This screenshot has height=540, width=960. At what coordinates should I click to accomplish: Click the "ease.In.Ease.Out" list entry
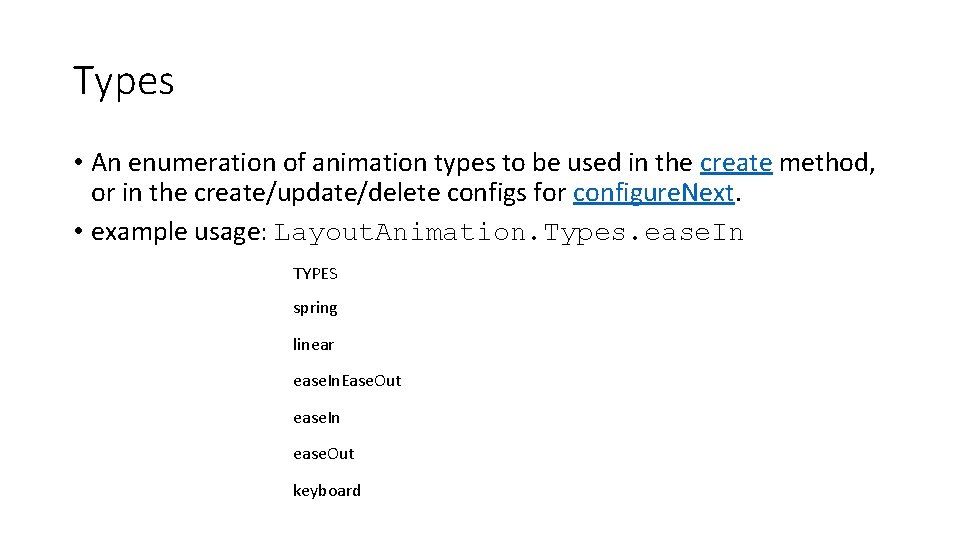pyautogui.click(x=346, y=381)
